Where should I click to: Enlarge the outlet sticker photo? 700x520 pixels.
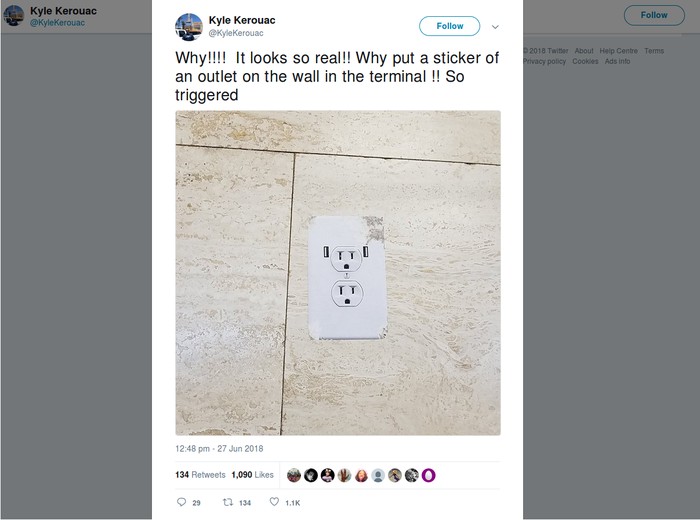(x=338, y=273)
